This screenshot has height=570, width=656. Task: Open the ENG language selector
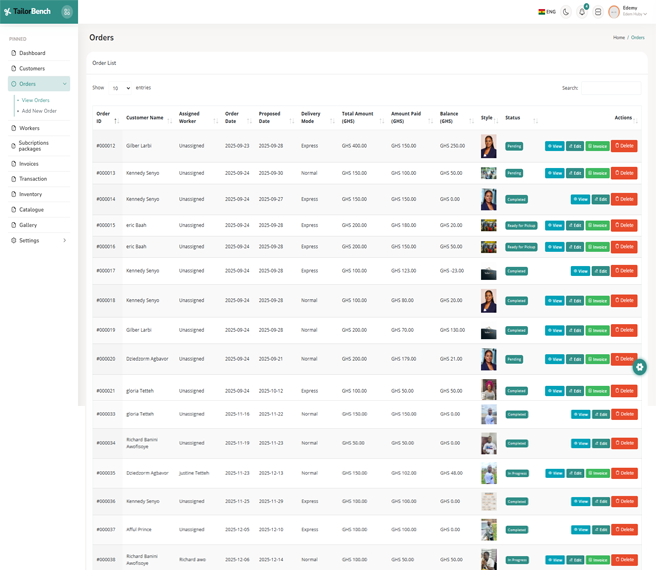[547, 12]
